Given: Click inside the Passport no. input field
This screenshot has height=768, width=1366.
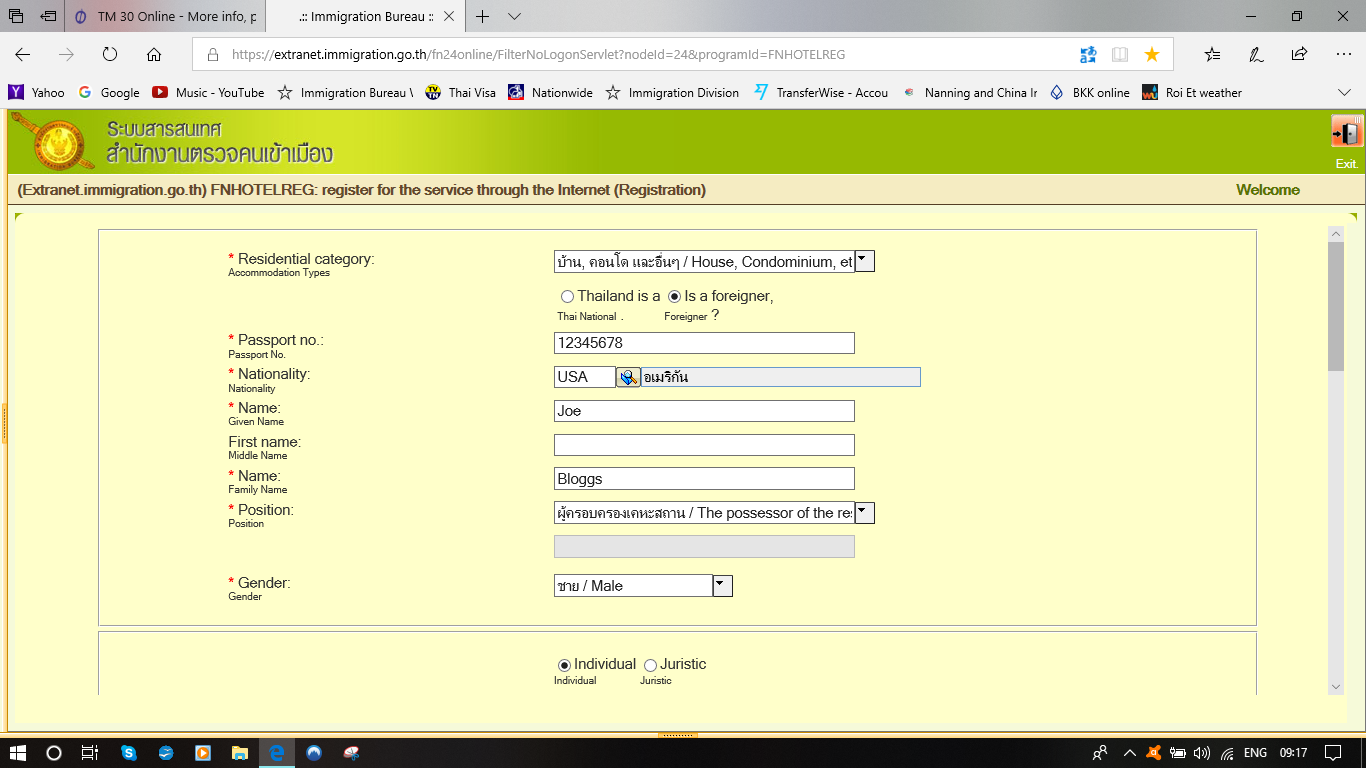Looking at the screenshot, I should pos(704,343).
